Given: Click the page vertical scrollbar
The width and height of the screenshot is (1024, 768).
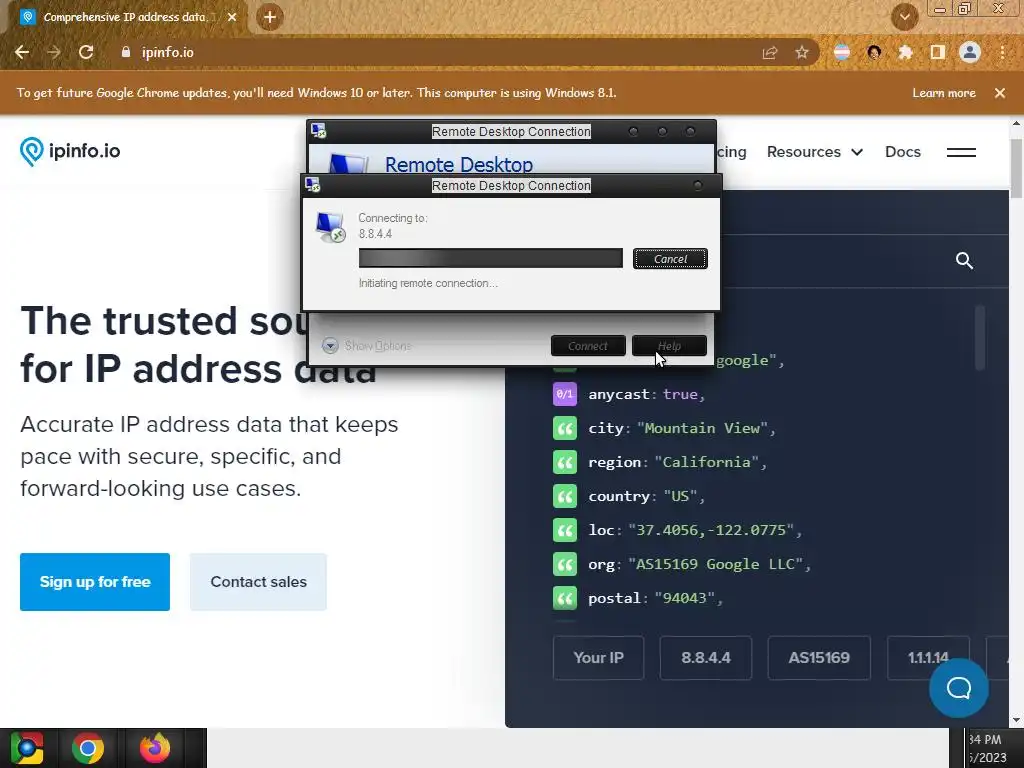Looking at the screenshot, I should click(1016, 168).
